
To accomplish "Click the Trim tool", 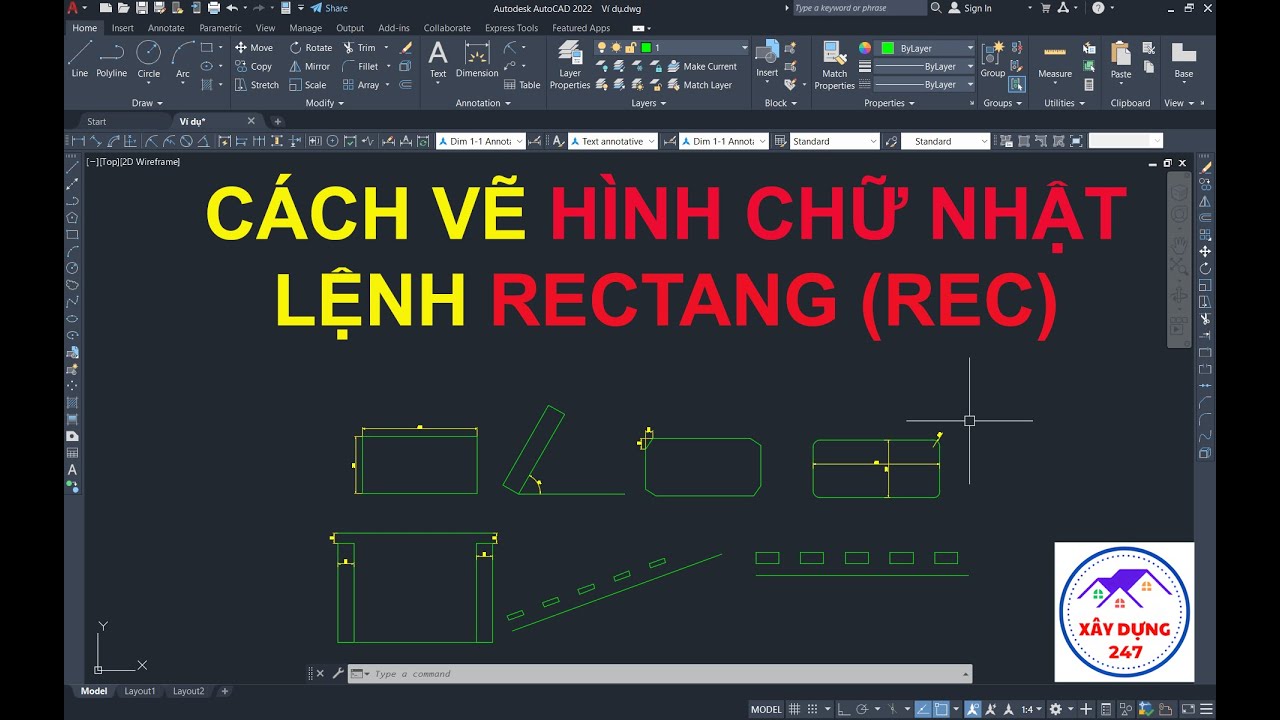I will 358,47.
